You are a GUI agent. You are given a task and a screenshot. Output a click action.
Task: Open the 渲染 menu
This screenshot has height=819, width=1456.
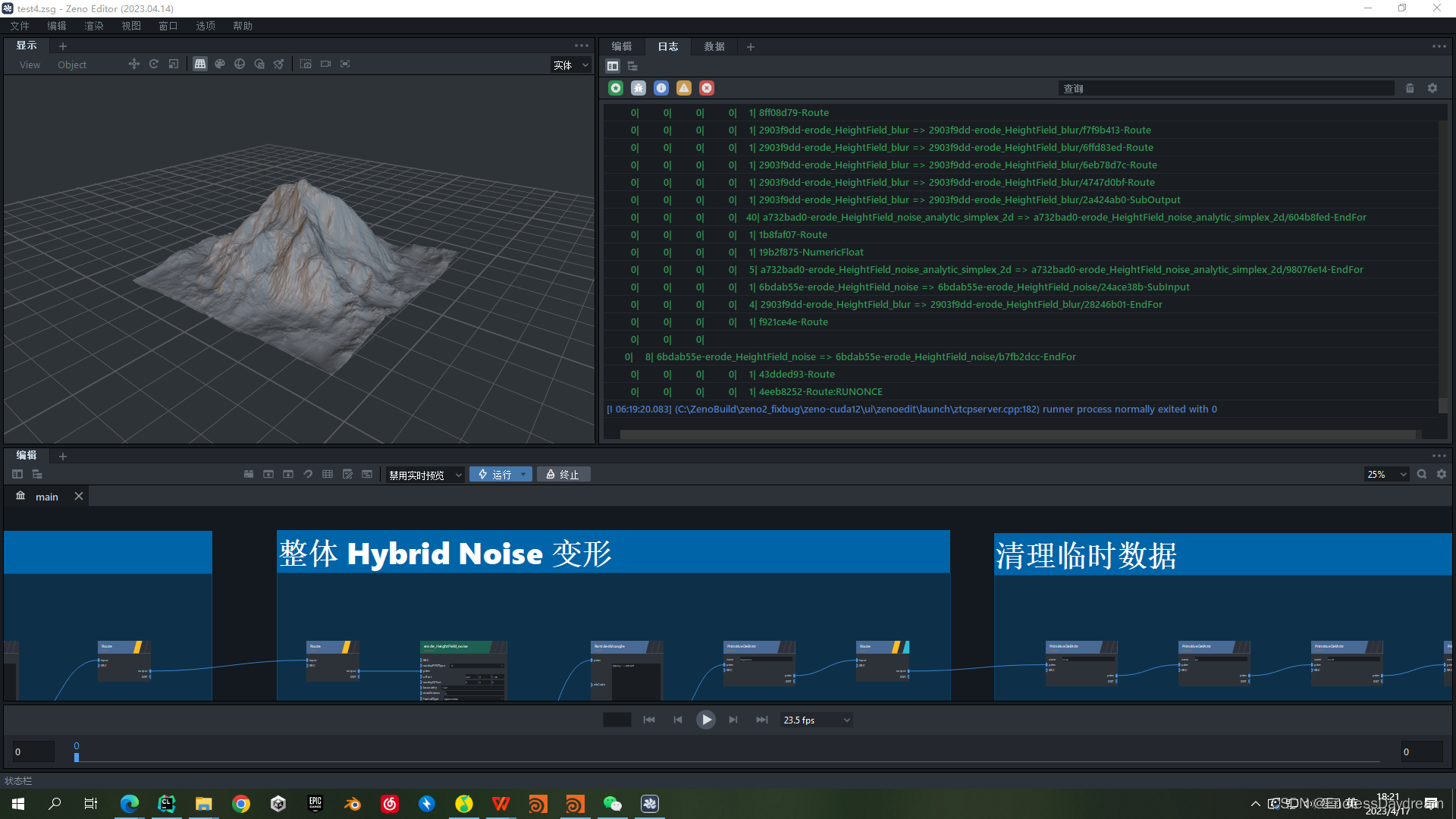coord(94,26)
